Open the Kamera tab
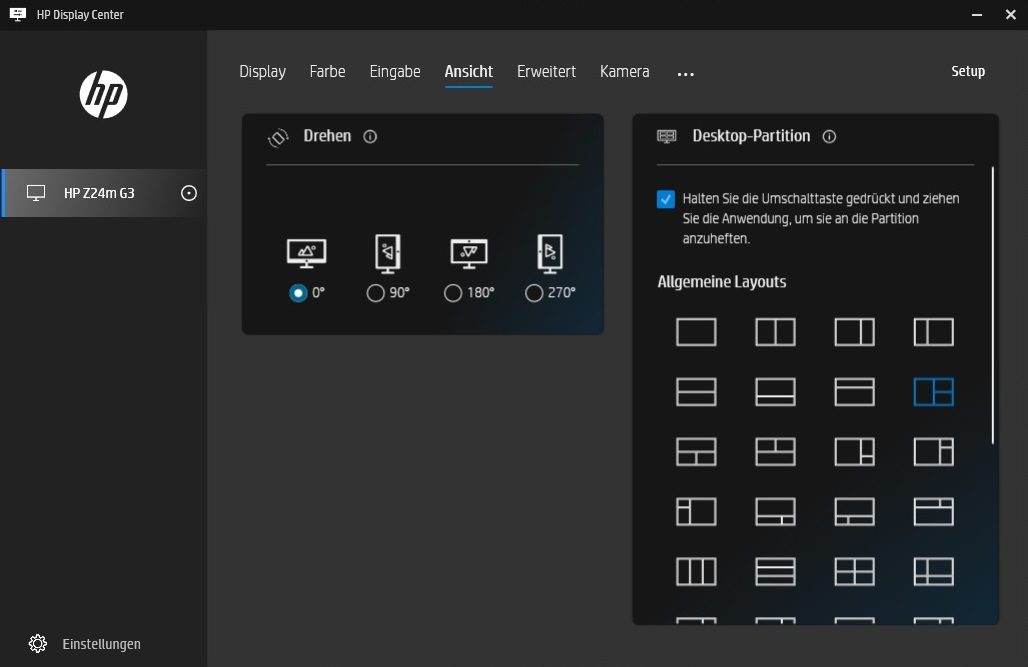This screenshot has width=1028, height=667. (624, 72)
